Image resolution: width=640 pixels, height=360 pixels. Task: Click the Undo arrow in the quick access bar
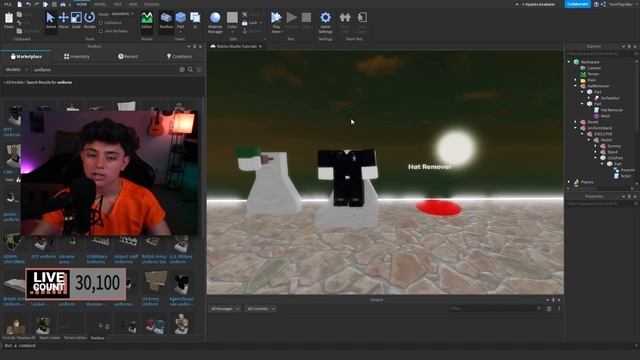pyautogui.click(x=28, y=4)
